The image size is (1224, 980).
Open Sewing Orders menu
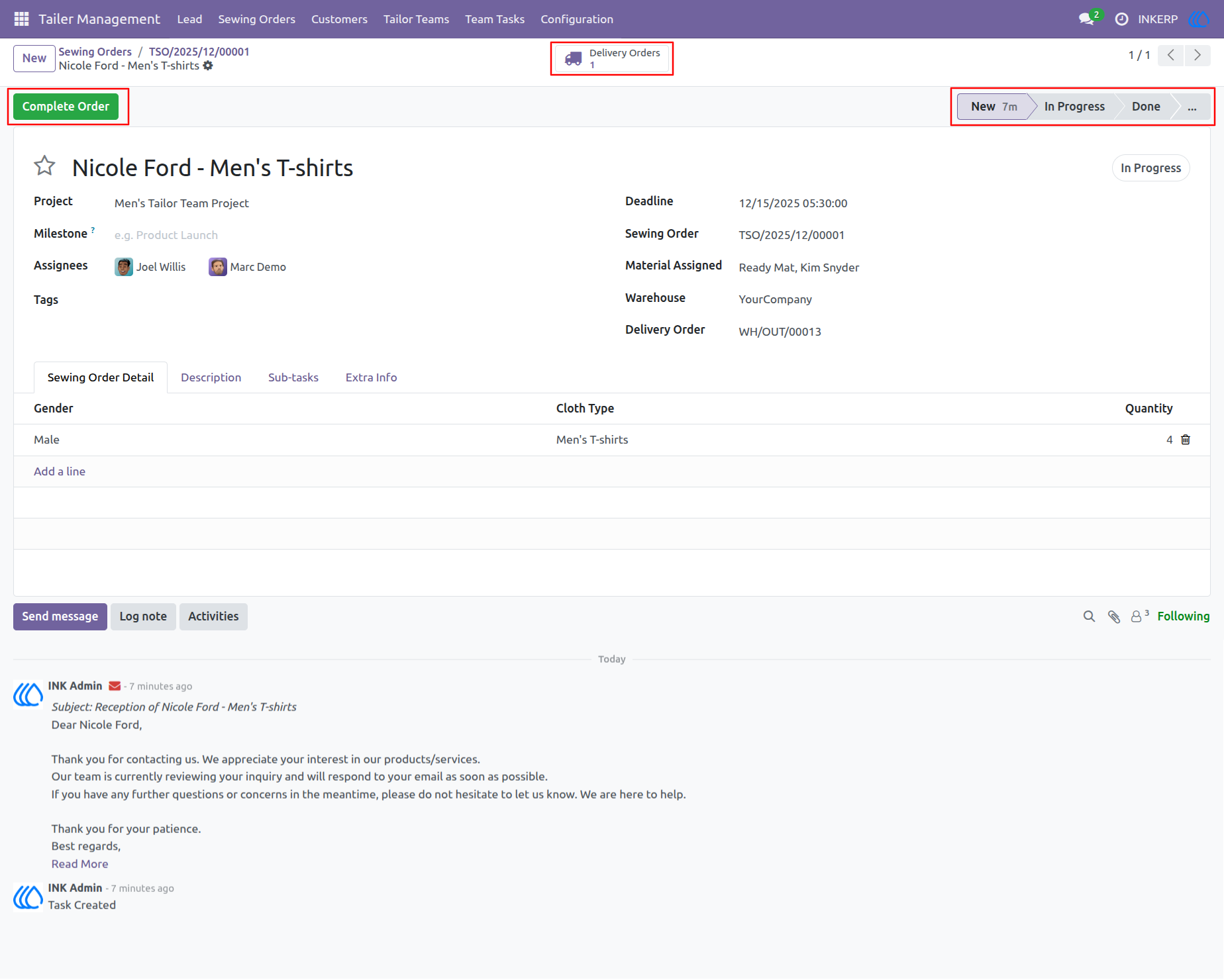click(257, 19)
